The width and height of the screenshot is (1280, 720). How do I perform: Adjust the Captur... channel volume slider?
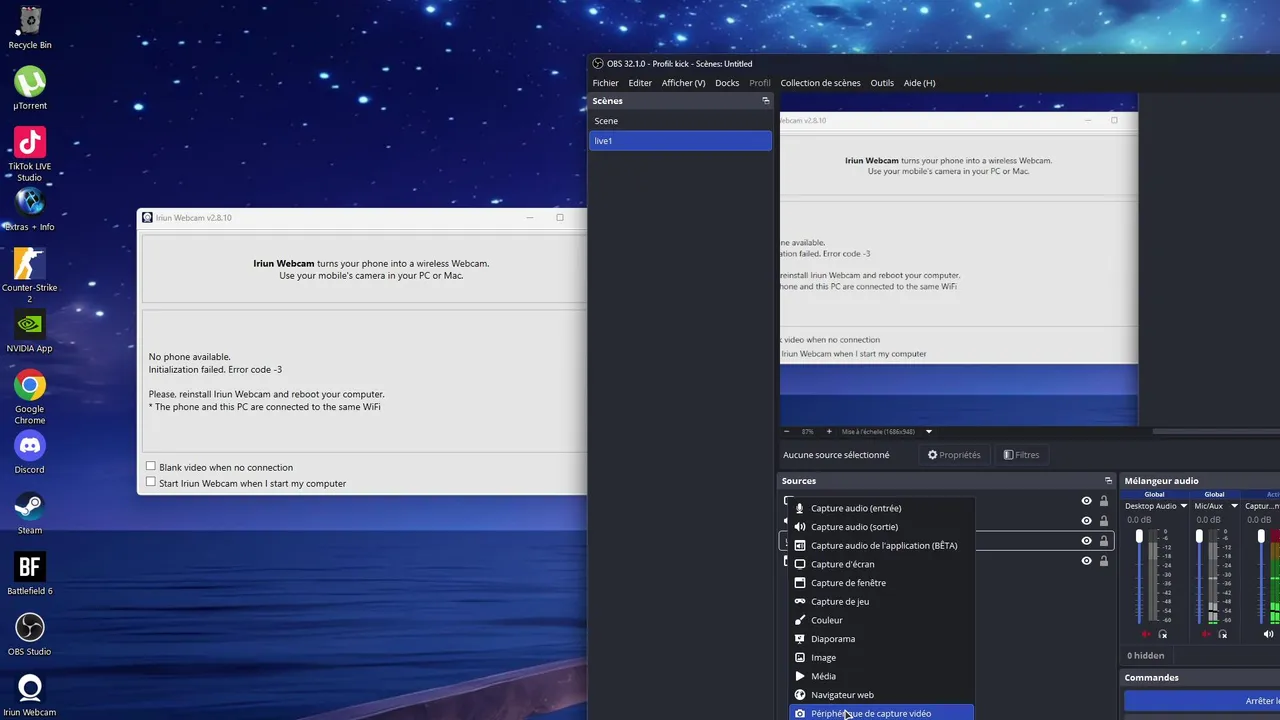(1261, 575)
